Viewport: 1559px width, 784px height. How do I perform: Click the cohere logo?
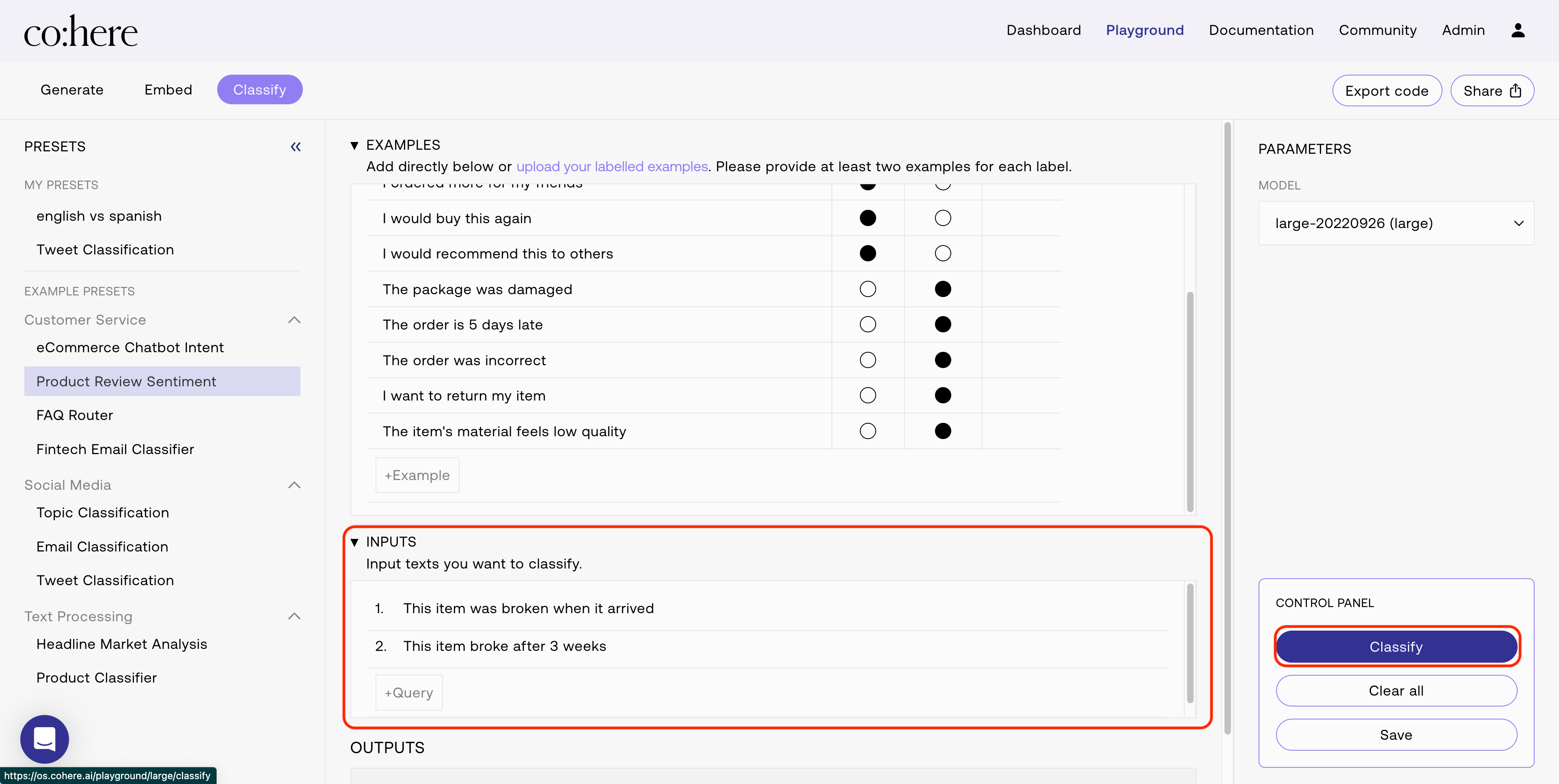tap(80, 32)
